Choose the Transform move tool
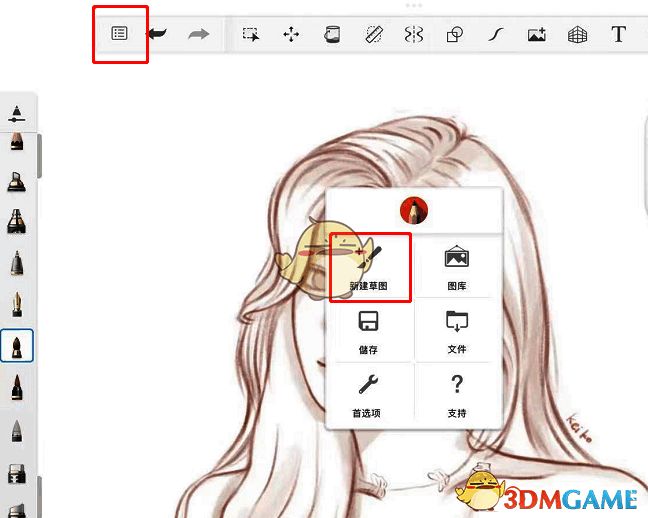 coord(291,34)
